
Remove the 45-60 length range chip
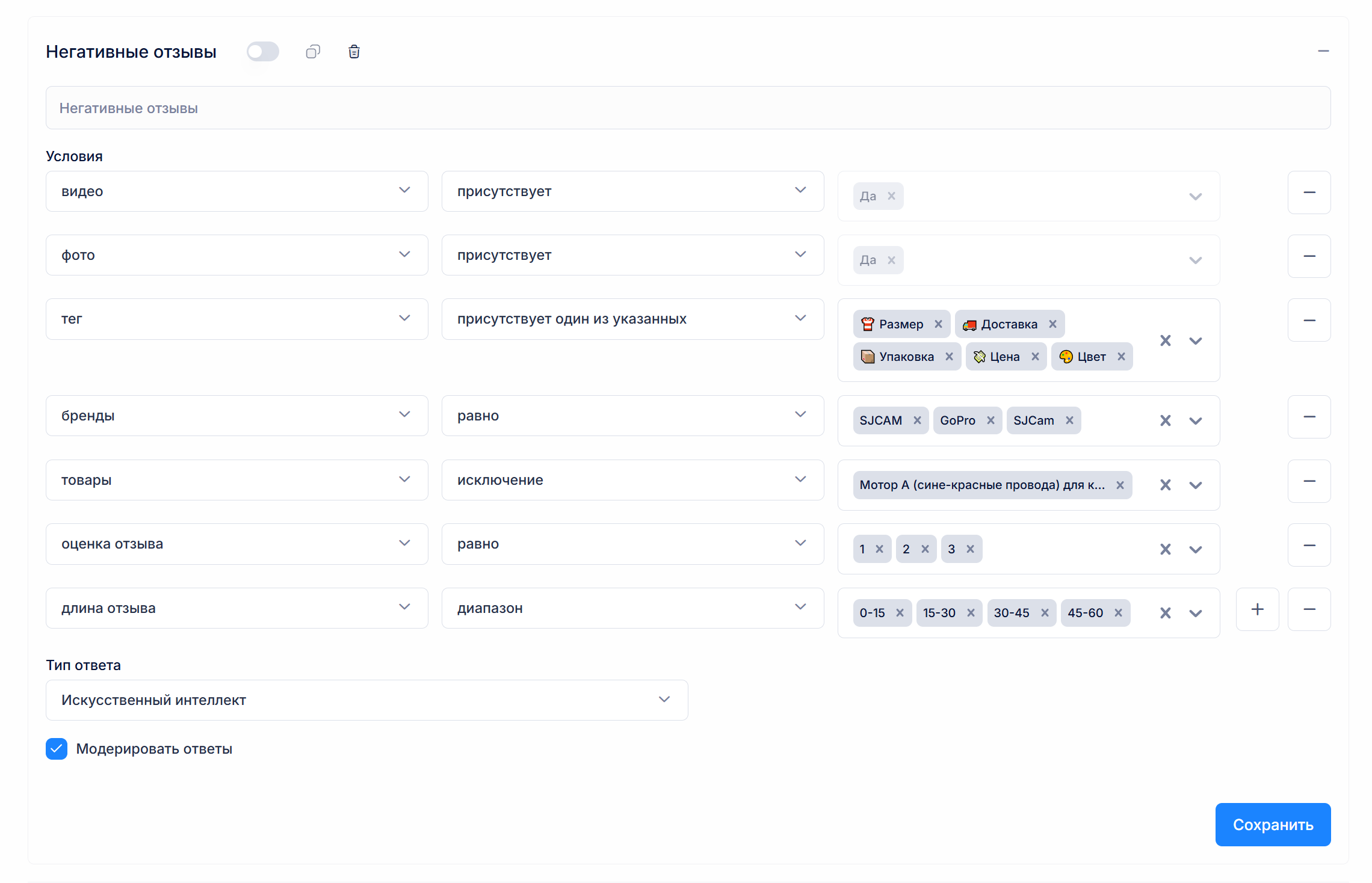pyautogui.click(x=1118, y=613)
